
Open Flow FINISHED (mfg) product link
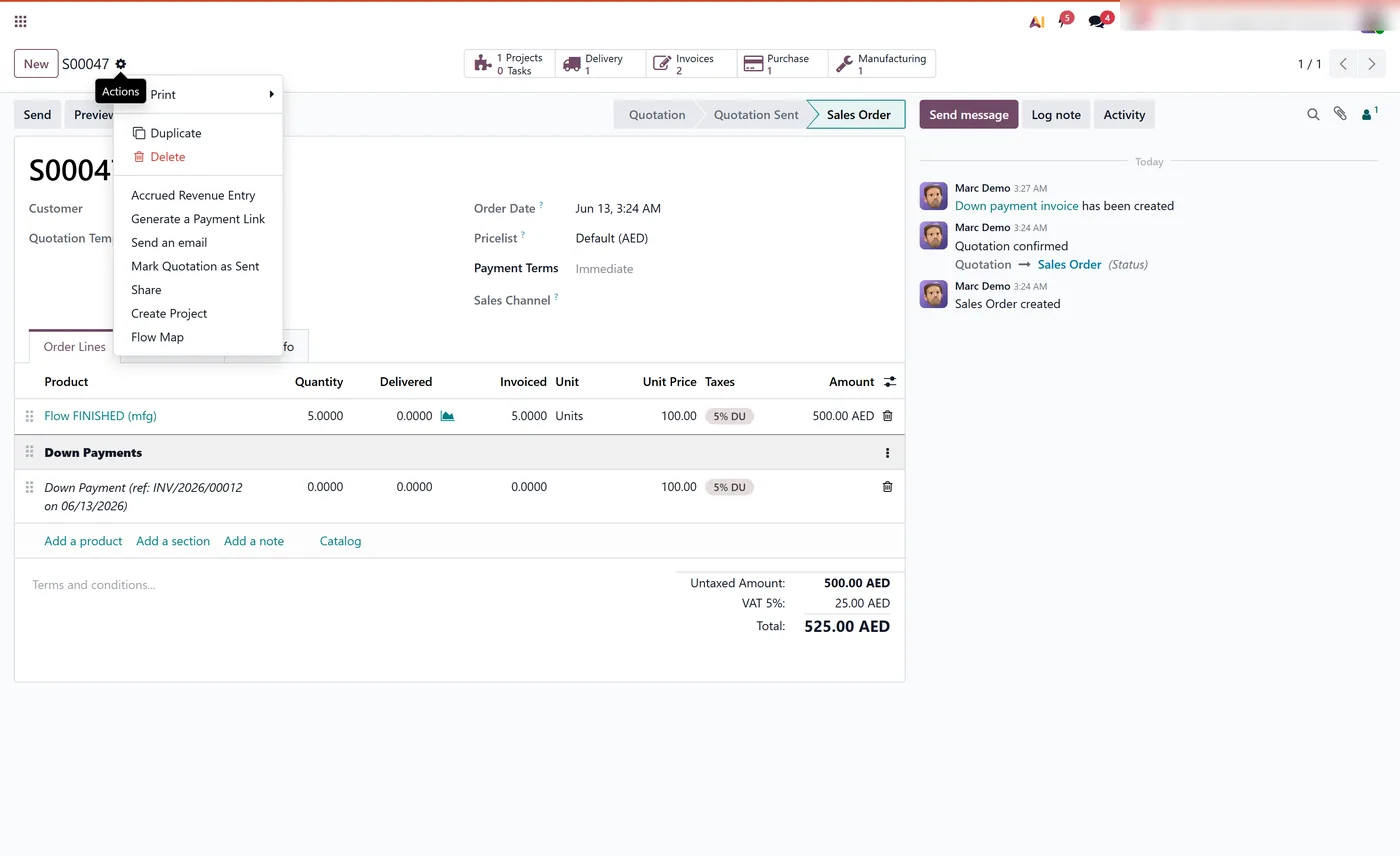pos(100,416)
